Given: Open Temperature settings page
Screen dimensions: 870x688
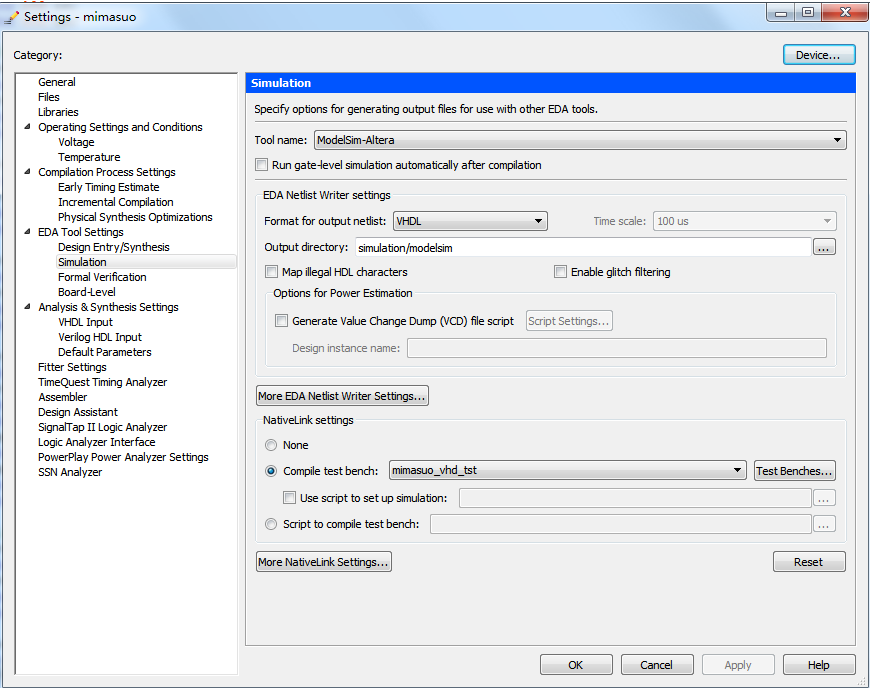Looking at the screenshot, I should coord(89,157).
